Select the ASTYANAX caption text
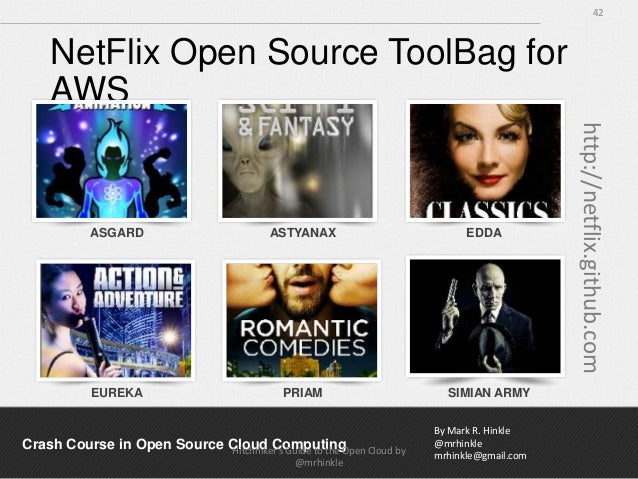 click(x=303, y=233)
